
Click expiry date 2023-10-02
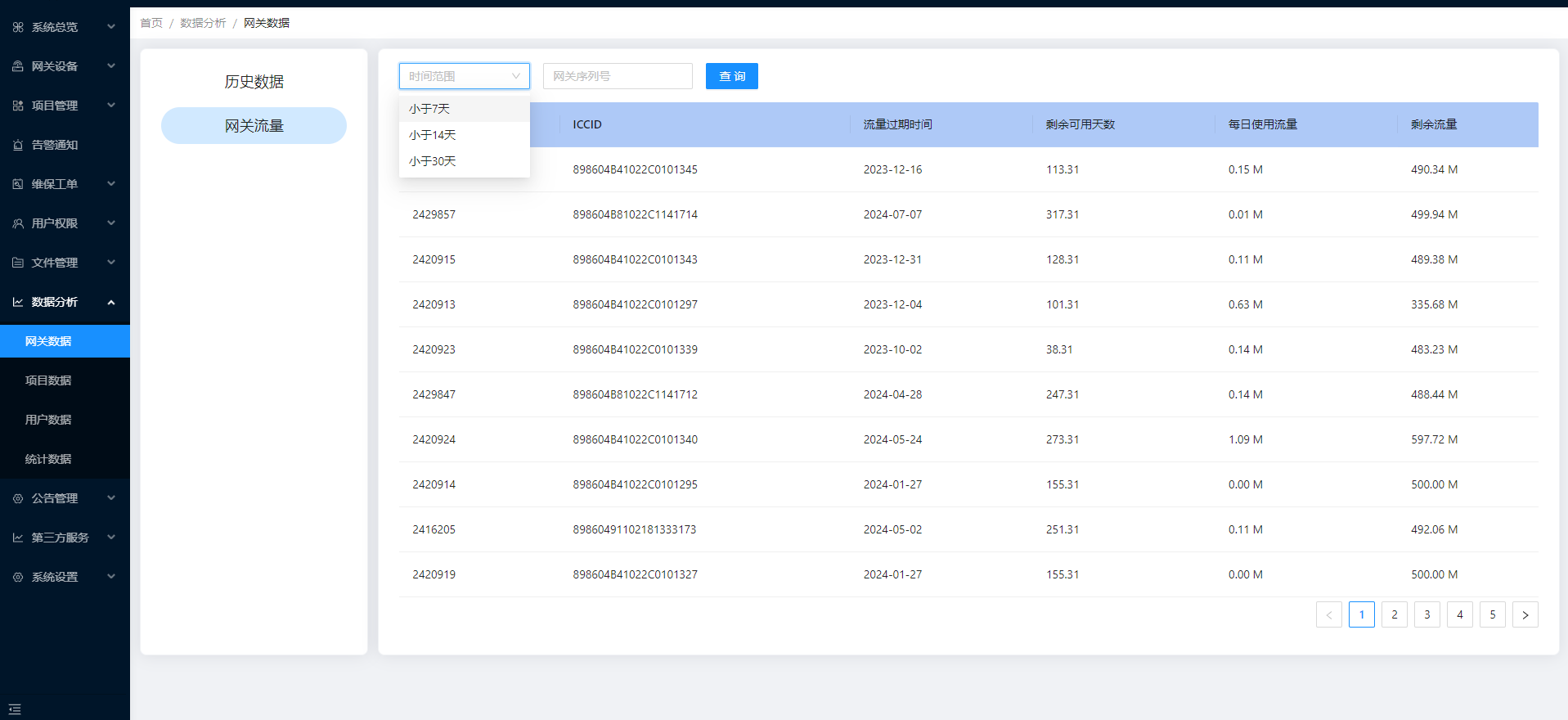point(892,349)
